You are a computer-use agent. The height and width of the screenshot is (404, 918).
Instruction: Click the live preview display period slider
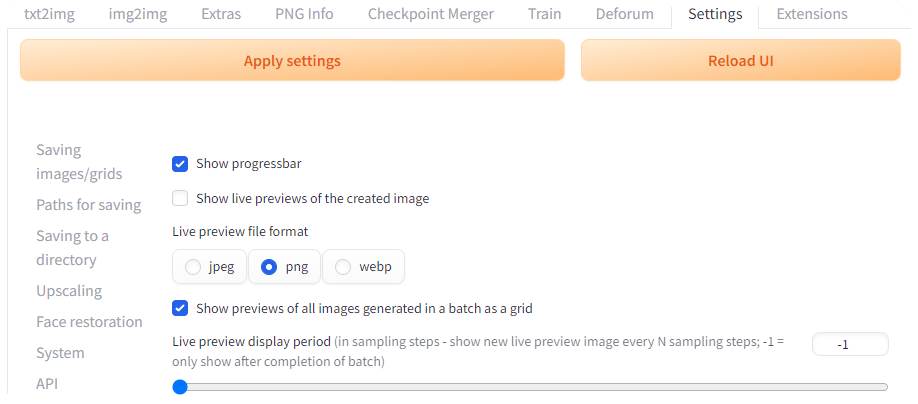click(x=530, y=387)
